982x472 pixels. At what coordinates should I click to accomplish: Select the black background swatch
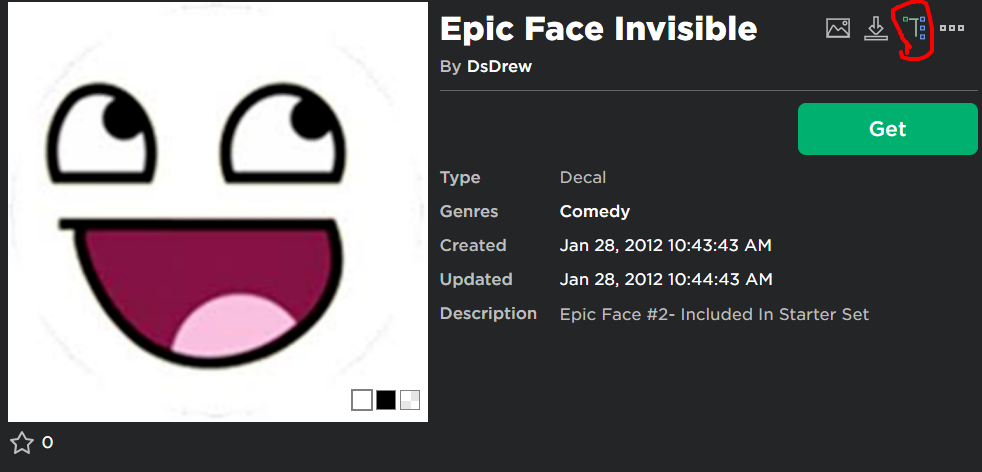coord(386,401)
